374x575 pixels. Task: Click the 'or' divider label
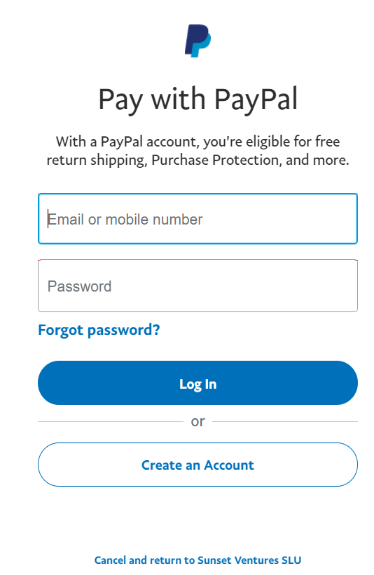point(198,421)
